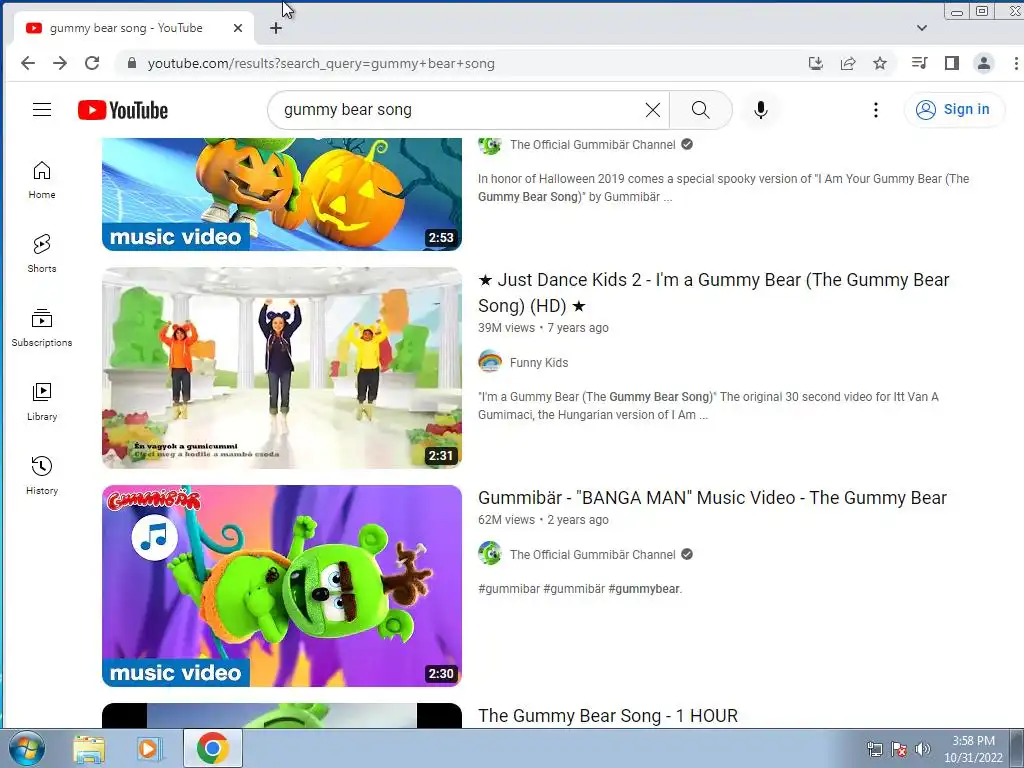Click the #gummibar hashtag description
This screenshot has width=1024, height=768.
point(580,588)
